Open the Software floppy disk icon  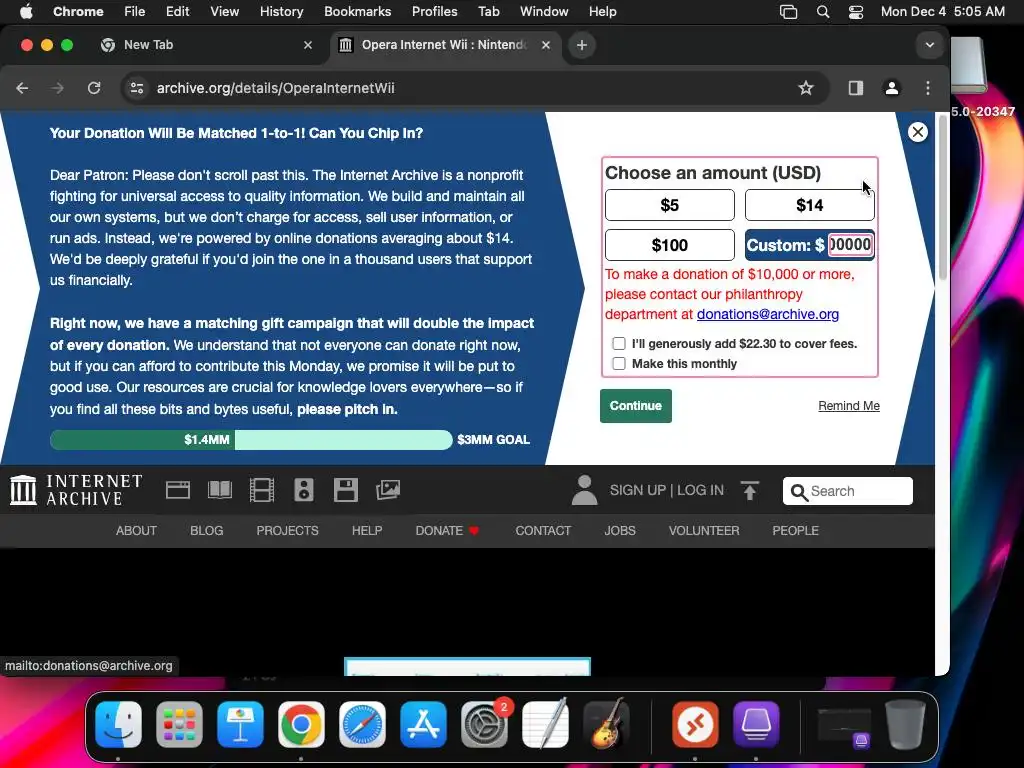point(345,490)
